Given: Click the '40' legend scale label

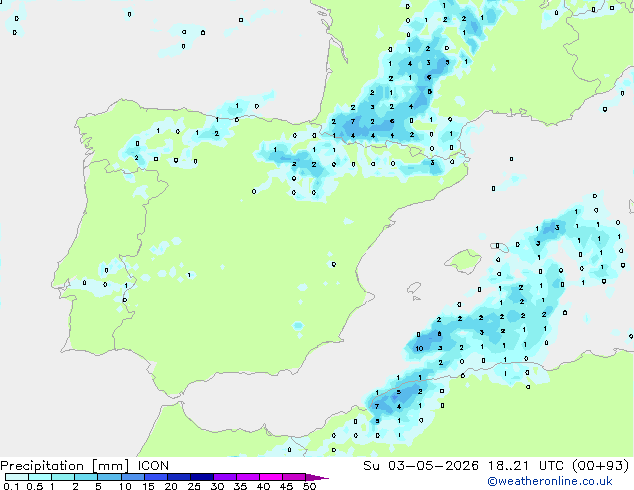Looking at the screenshot, I should [264, 486].
